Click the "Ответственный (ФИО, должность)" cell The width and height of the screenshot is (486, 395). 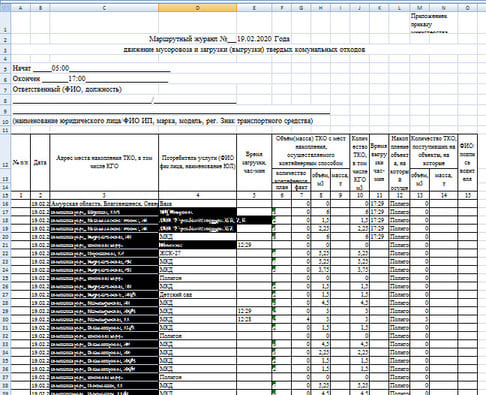(x=67, y=89)
